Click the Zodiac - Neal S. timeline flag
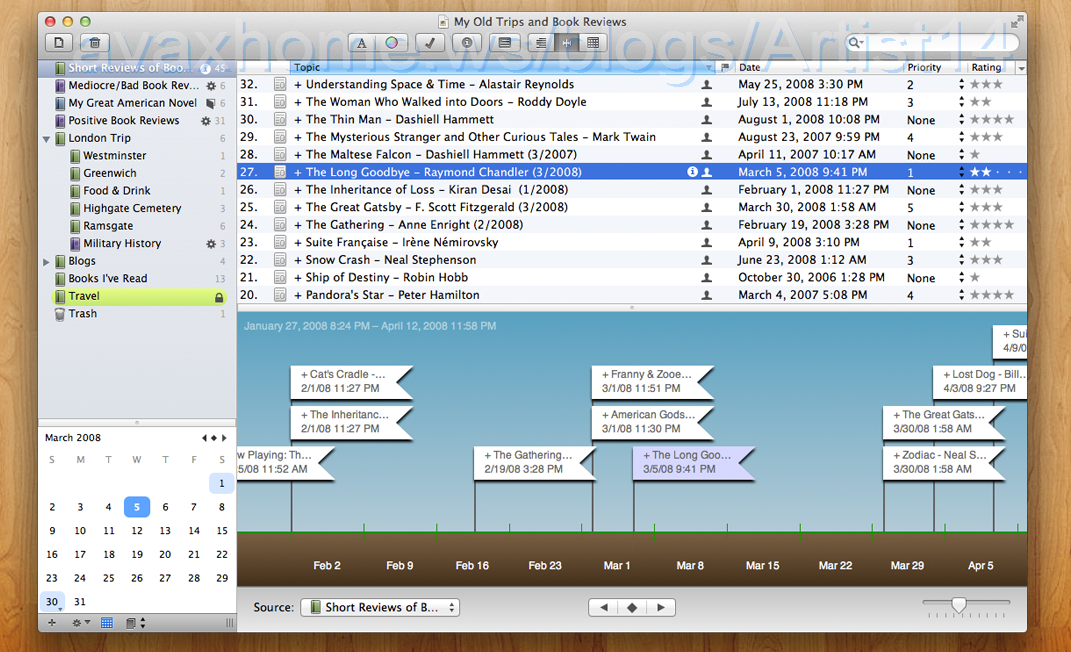Screen dimensions: 1071x652 [x=944, y=462]
